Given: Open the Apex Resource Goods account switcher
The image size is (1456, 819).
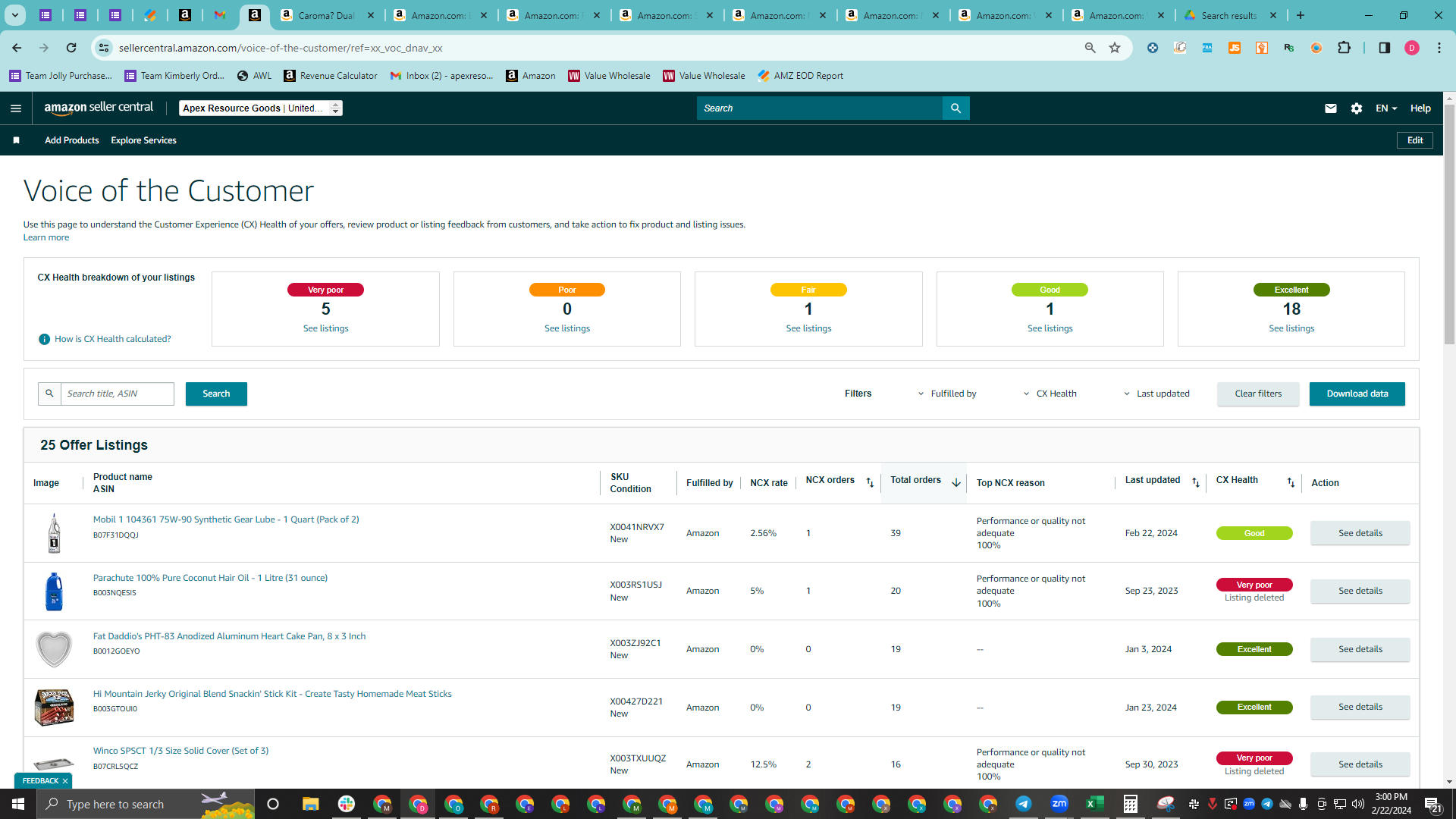Looking at the screenshot, I should point(261,108).
